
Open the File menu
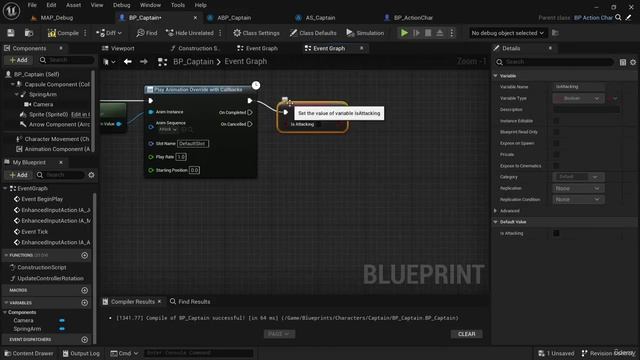32,5
